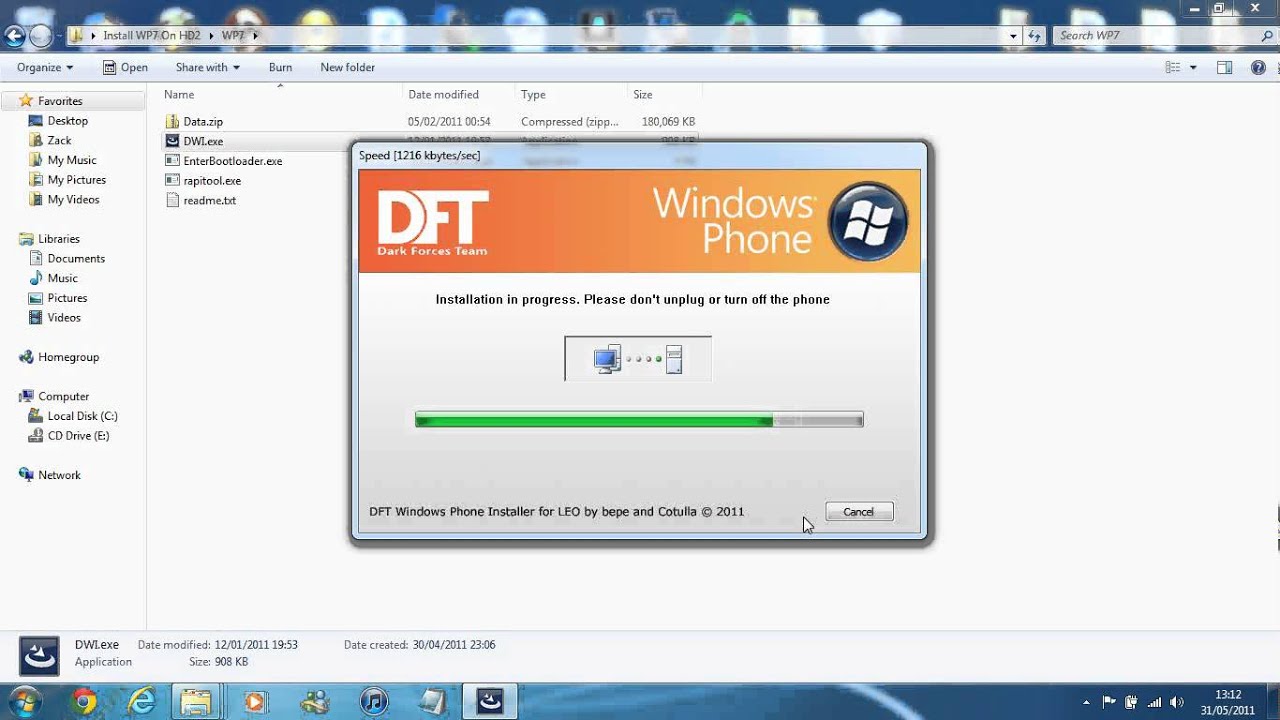Click the Windows Start orb
1280x720 pixels.
pos(24,701)
